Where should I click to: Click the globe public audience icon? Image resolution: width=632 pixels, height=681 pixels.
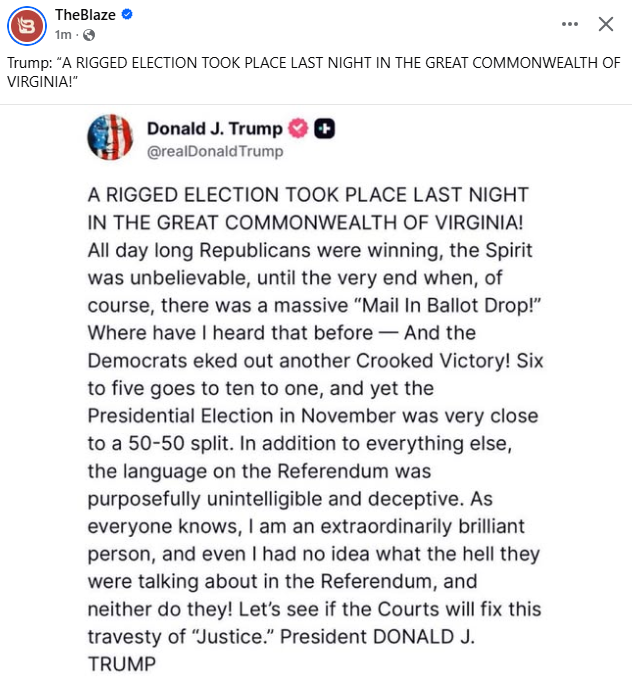(88, 35)
